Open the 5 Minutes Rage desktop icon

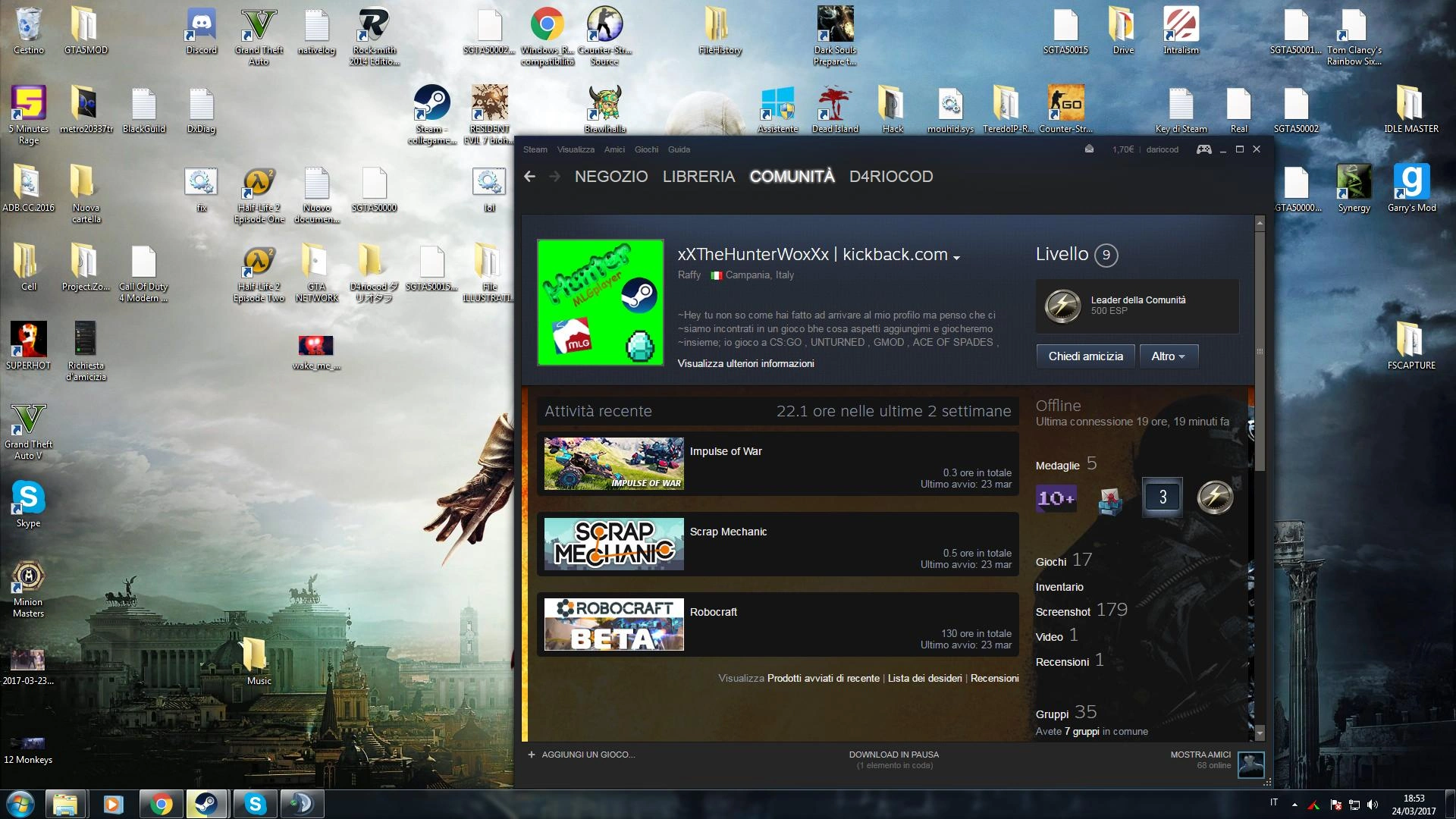pos(28,115)
